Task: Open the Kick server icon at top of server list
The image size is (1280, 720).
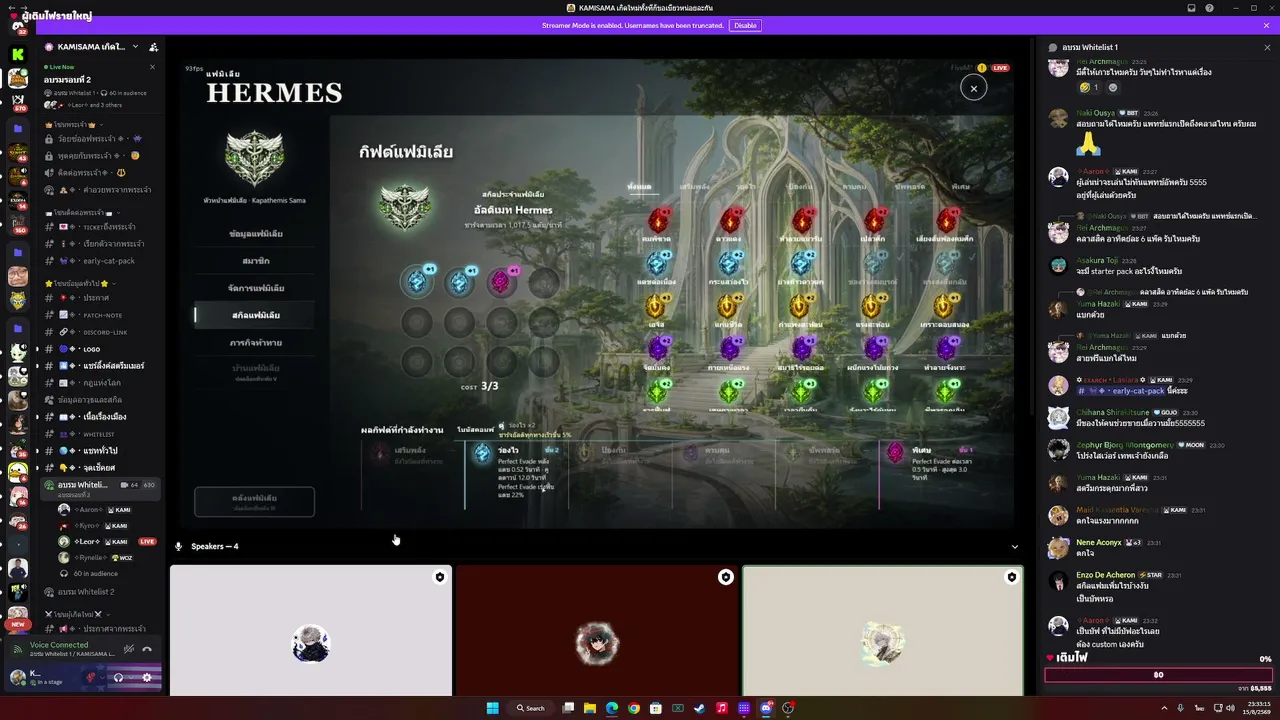Action: point(18,54)
